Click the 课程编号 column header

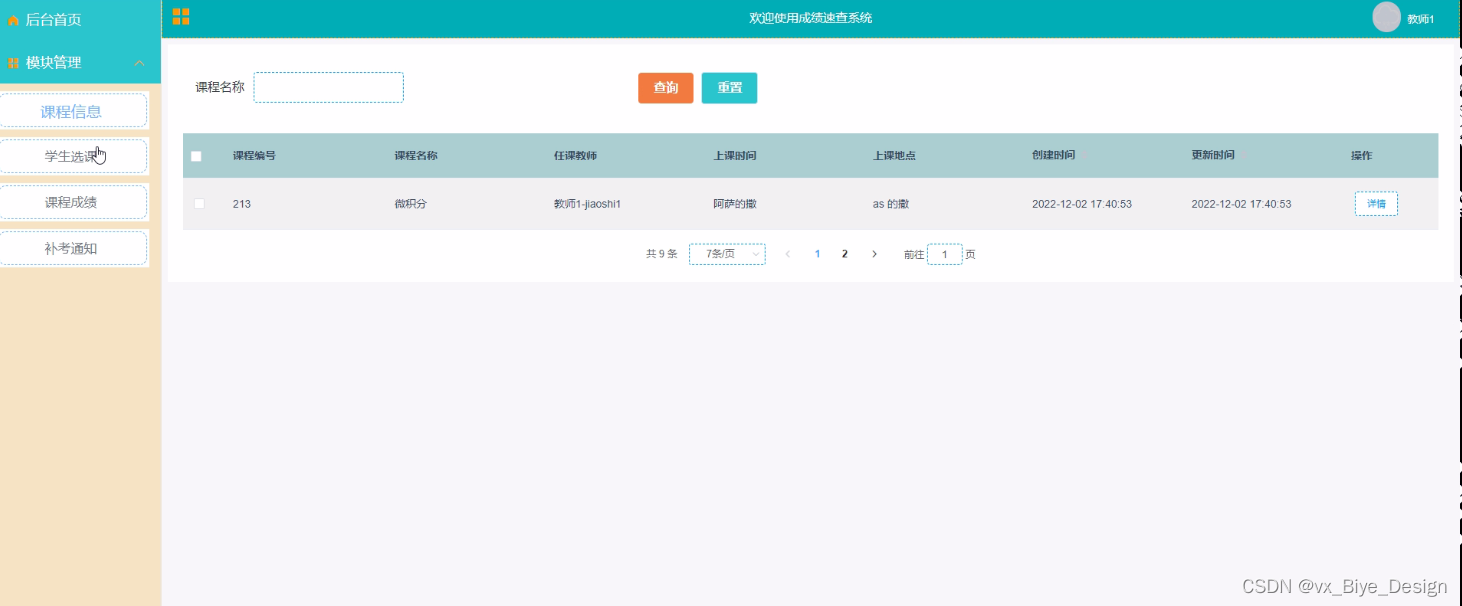tap(254, 156)
